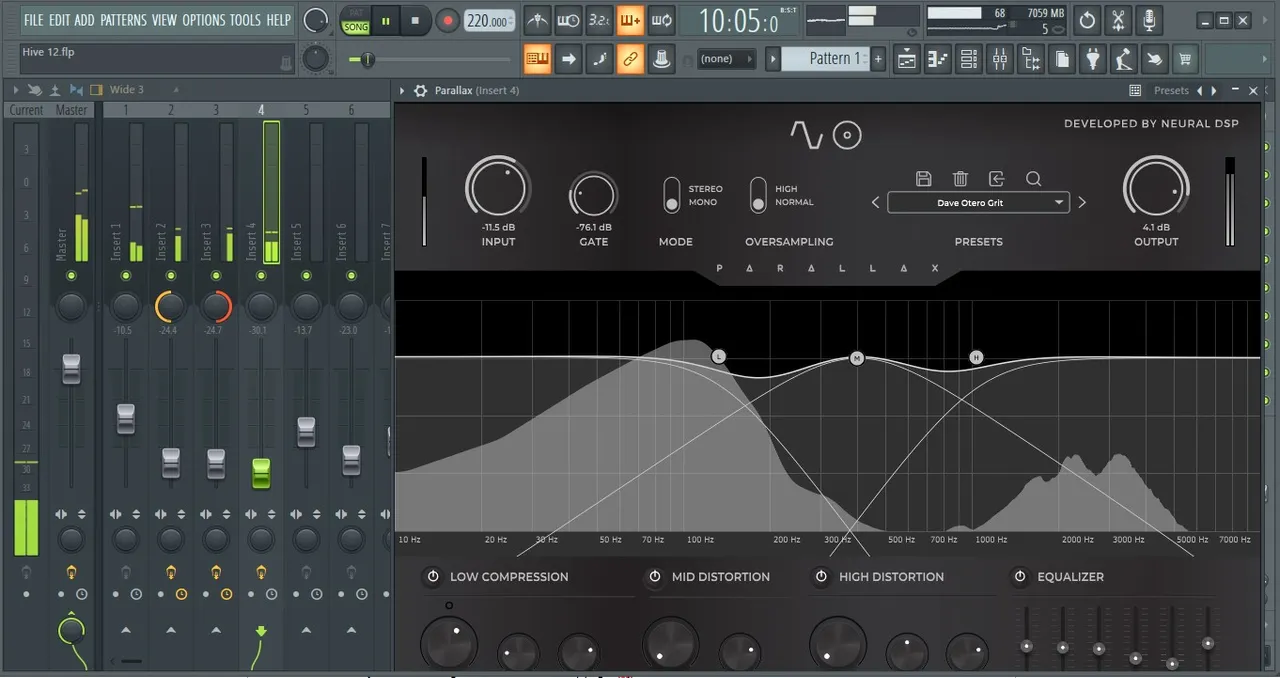Click the H crossover node on graph
The width and height of the screenshot is (1280, 678).
977,357
